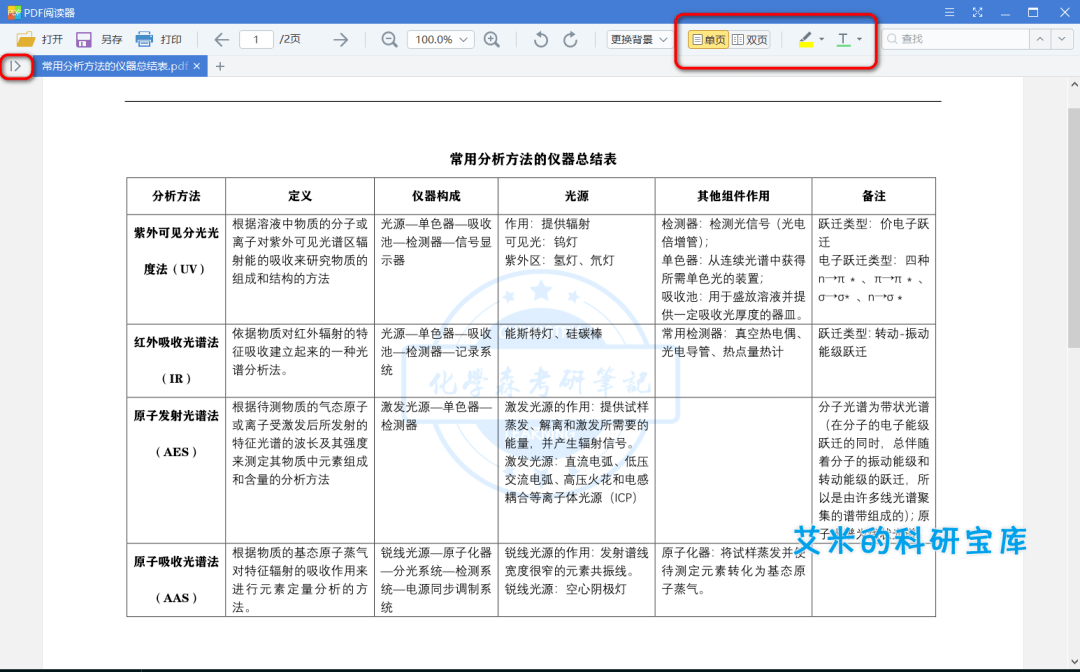
Task: Click the scrollbar up arrow
Action: point(1074,84)
